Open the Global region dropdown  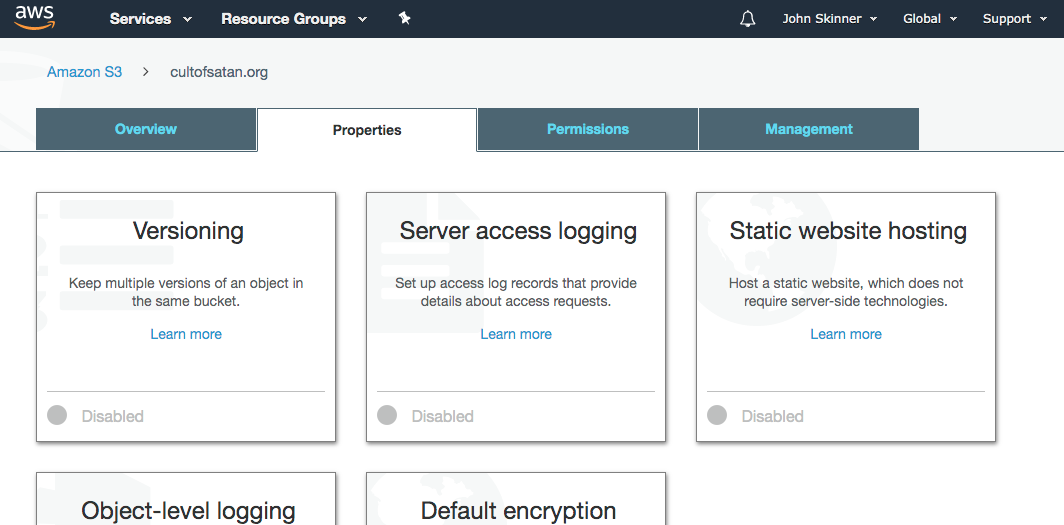point(929,19)
